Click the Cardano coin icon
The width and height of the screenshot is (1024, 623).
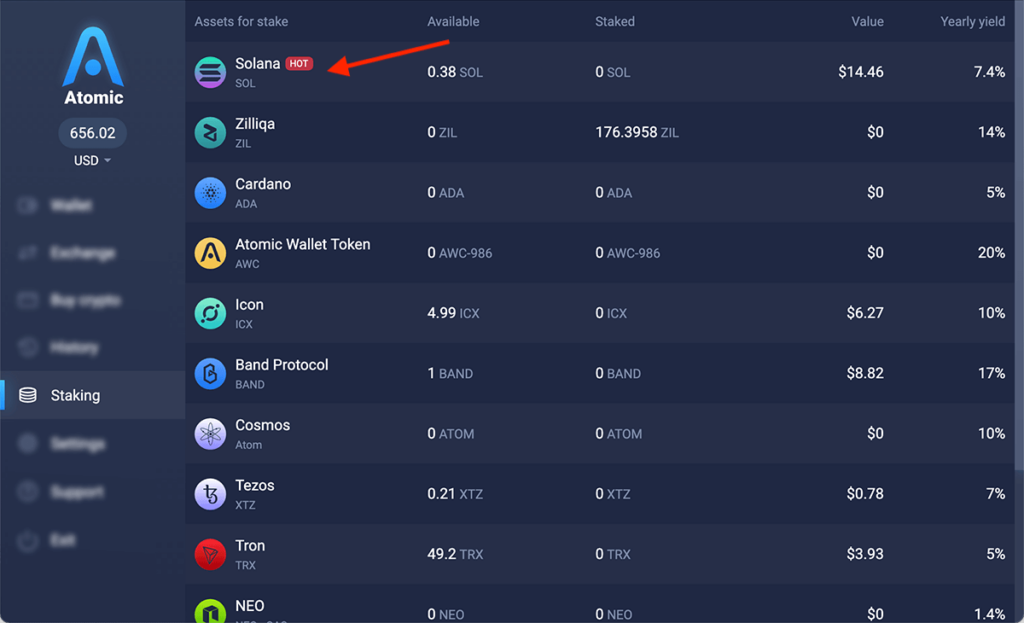210,193
